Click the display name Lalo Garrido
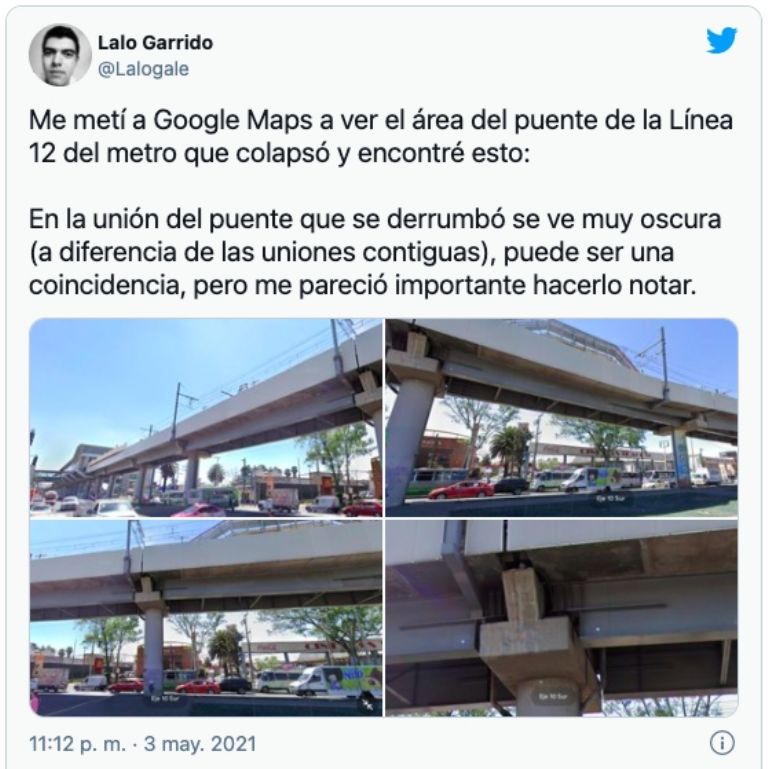Image resolution: width=768 pixels, height=769 pixels. (155, 43)
